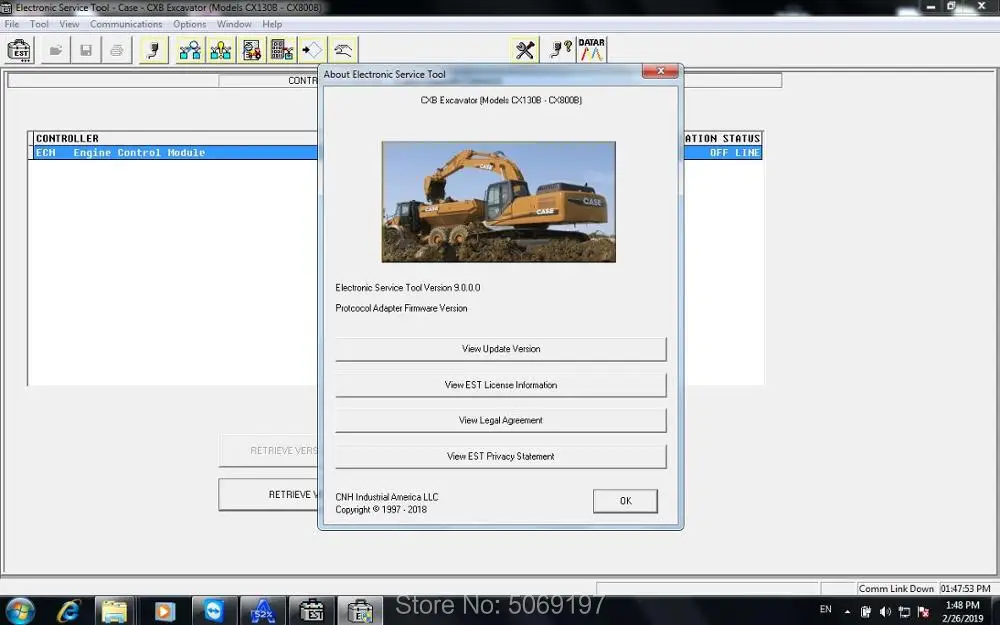Open Internet Explorer from the taskbar
This screenshot has height=625, width=1000.
[x=68, y=612]
